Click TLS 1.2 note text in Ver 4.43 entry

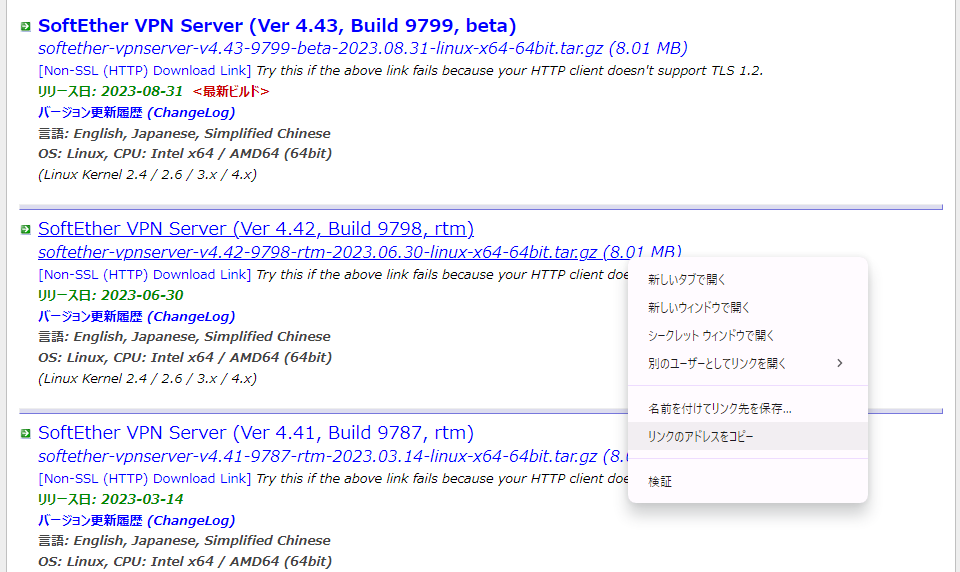pos(509,70)
